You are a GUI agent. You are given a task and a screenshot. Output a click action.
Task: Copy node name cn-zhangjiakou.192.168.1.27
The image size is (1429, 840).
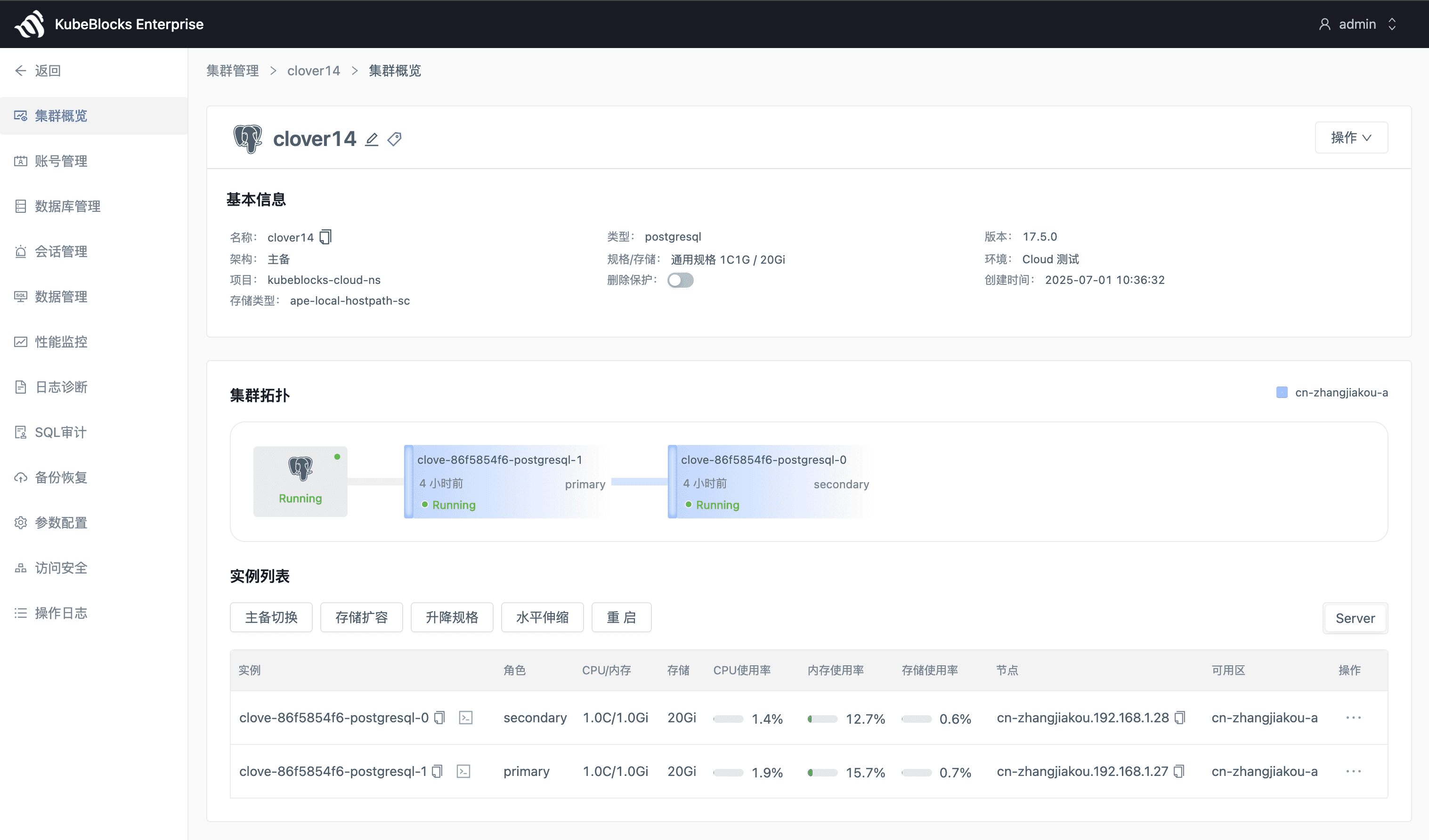click(x=1179, y=771)
